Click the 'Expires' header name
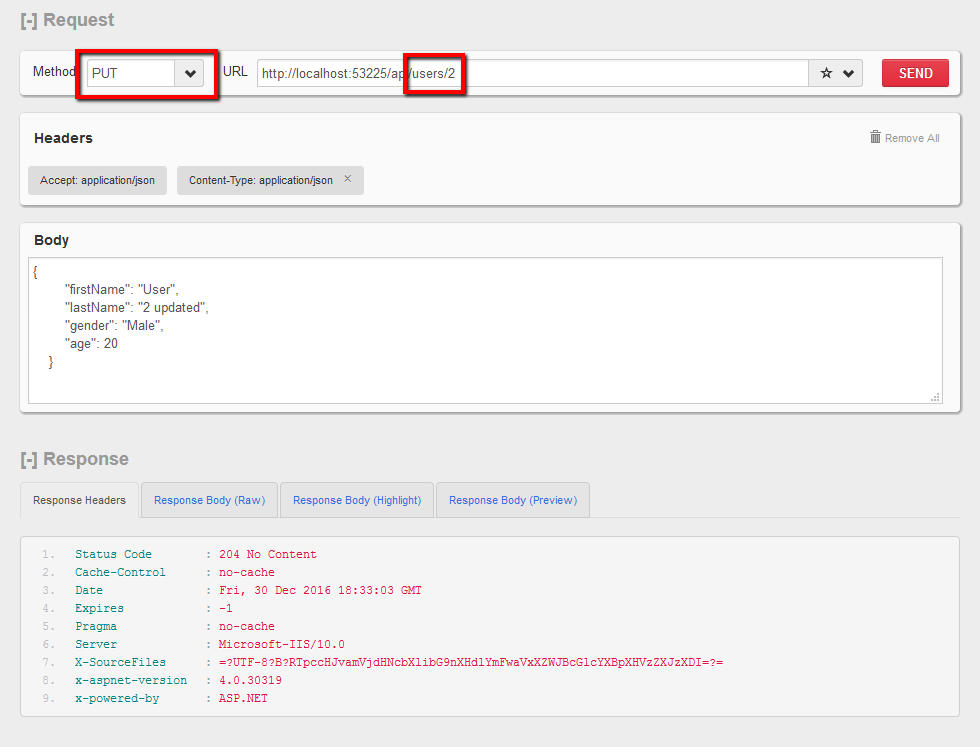Viewport: 980px width, 747px height. (x=99, y=609)
